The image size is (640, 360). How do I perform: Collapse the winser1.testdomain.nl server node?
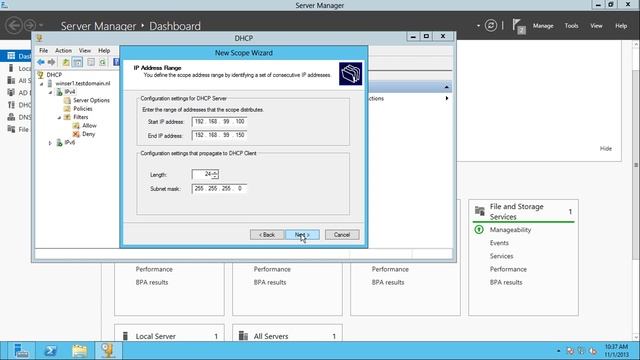42,84
